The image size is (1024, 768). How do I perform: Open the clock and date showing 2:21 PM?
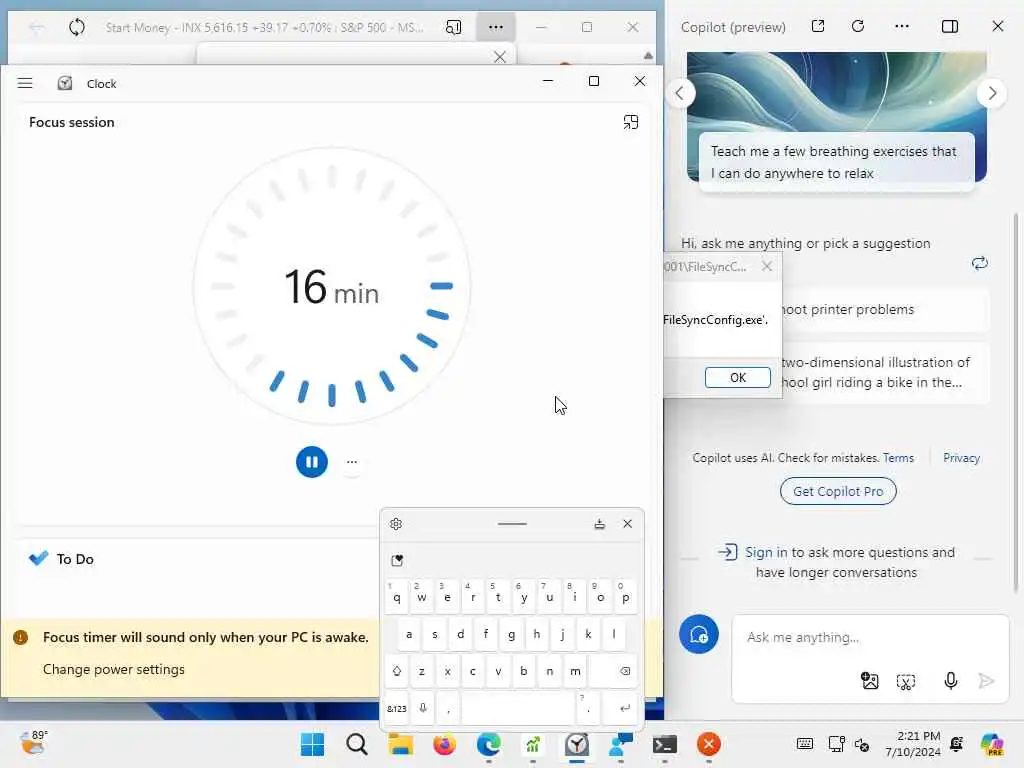coord(912,744)
